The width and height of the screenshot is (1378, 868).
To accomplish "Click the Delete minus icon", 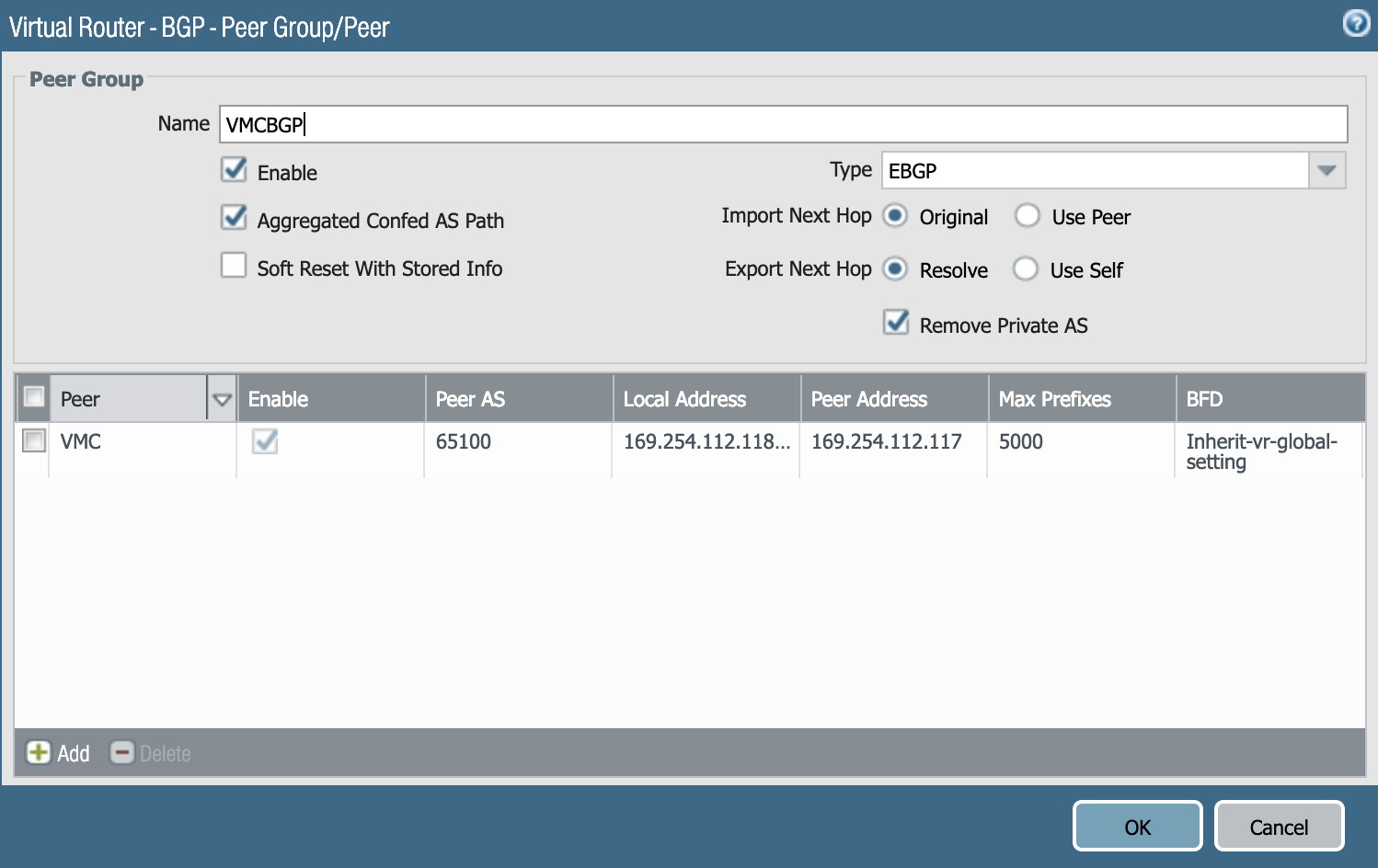I will coord(122,752).
